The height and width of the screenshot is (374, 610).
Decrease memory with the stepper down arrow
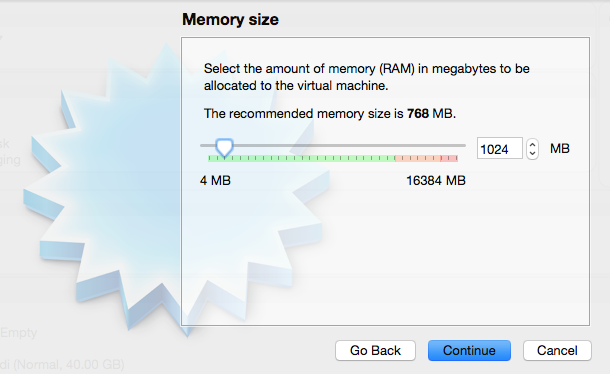pyautogui.click(x=533, y=154)
